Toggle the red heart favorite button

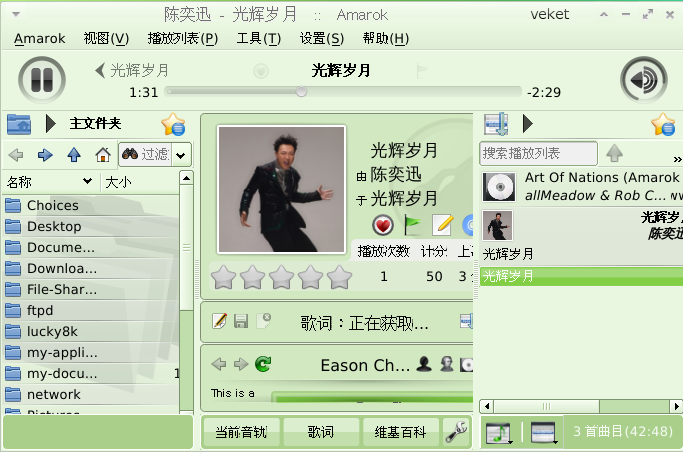pos(383,225)
